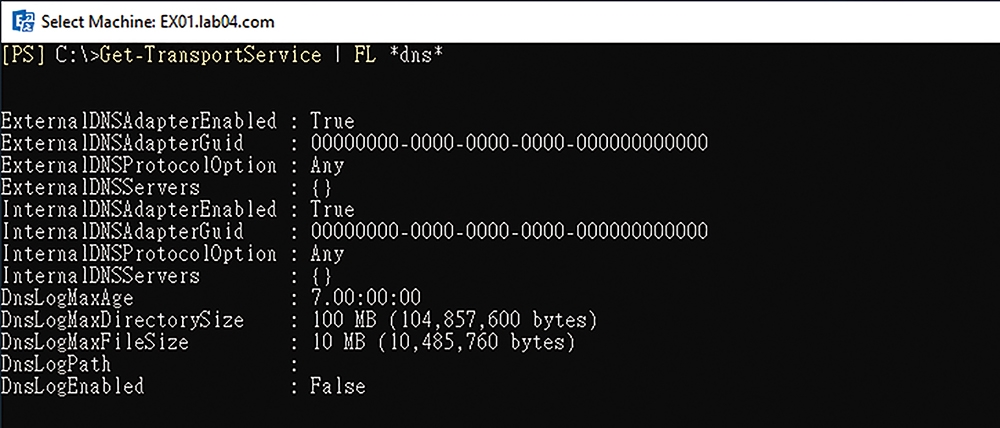
Task: Click the Get-TransportService command text
Action: tap(211, 55)
